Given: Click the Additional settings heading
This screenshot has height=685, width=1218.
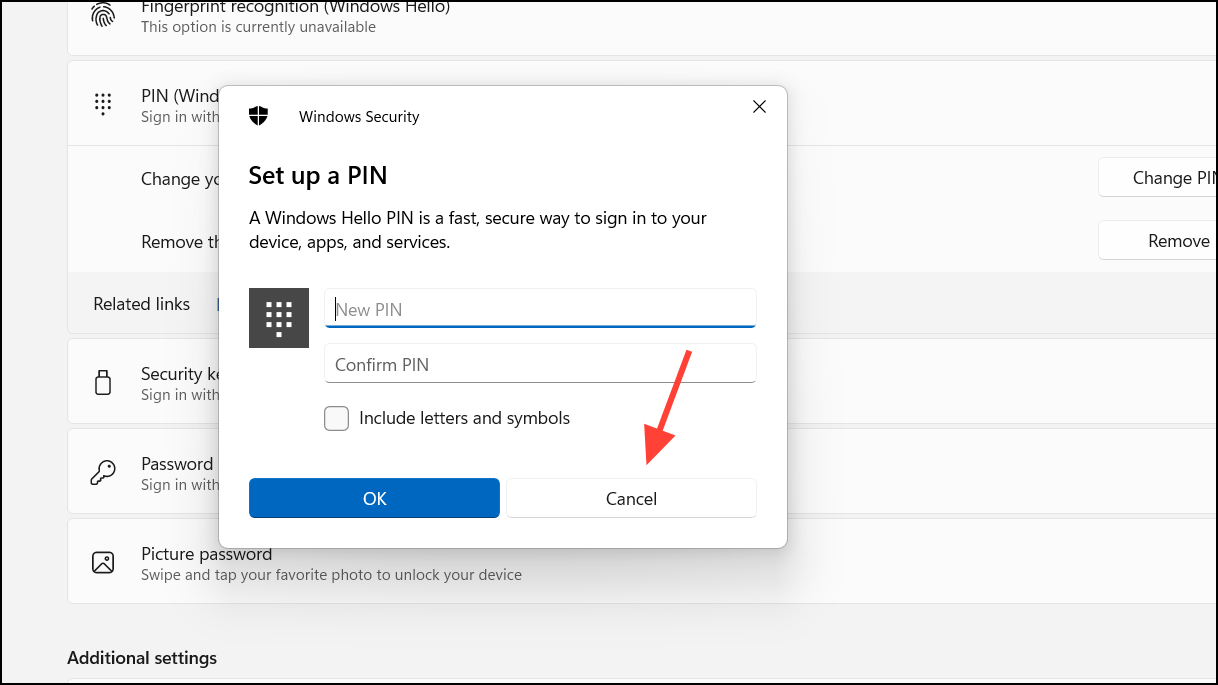Looking at the screenshot, I should pos(141,658).
